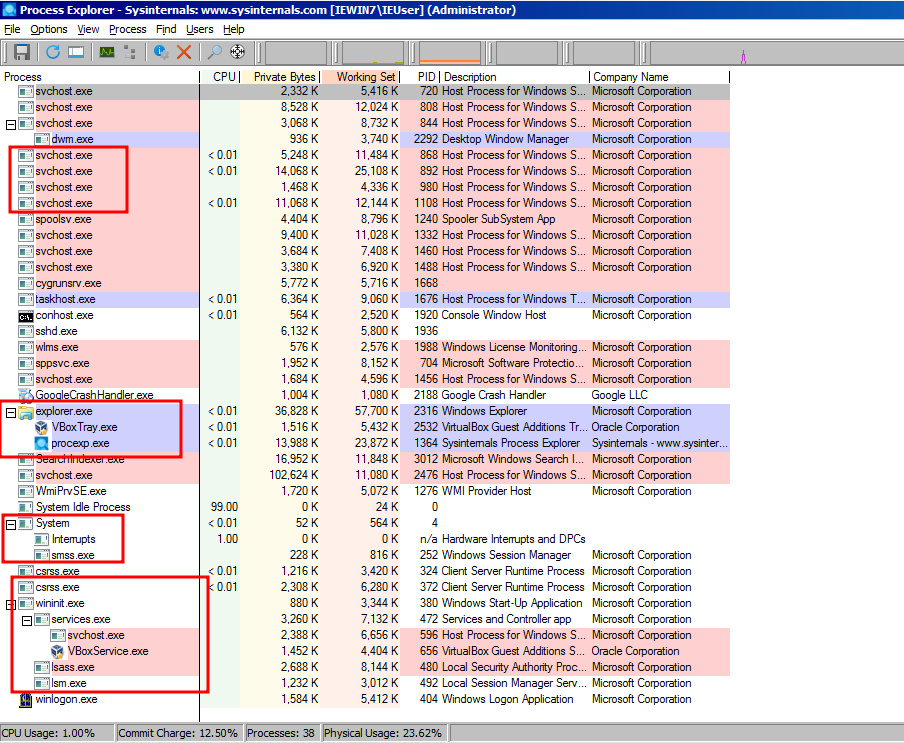
Task: Click the Show Process Tree icon
Action: pyautogui.click(x=130, y=52)
